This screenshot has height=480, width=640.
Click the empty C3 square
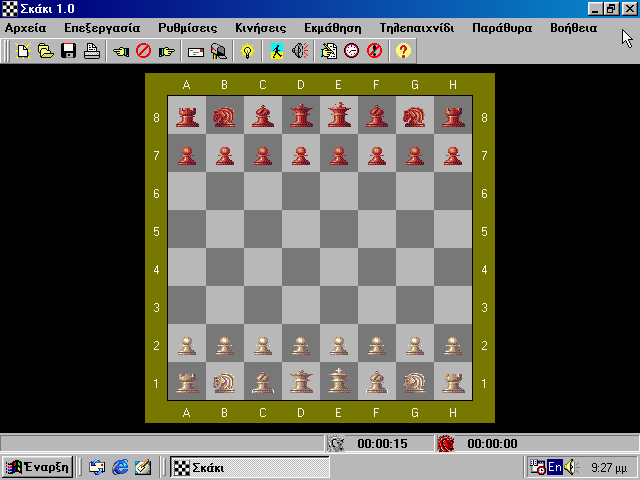coord(263,305)
